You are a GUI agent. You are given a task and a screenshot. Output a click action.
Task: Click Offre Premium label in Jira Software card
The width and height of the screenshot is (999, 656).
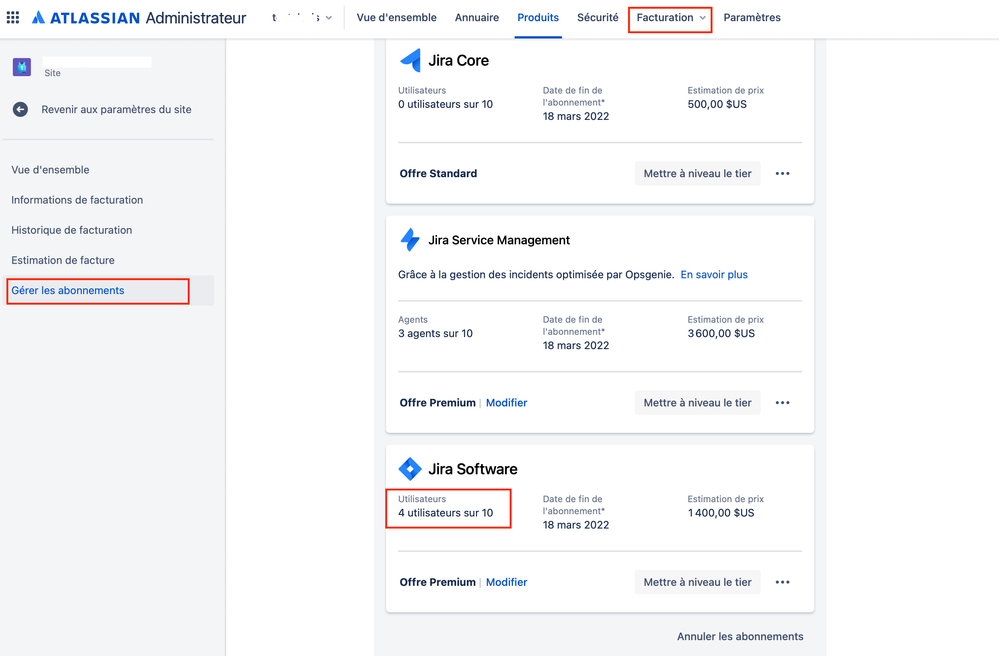click(438, 582)
